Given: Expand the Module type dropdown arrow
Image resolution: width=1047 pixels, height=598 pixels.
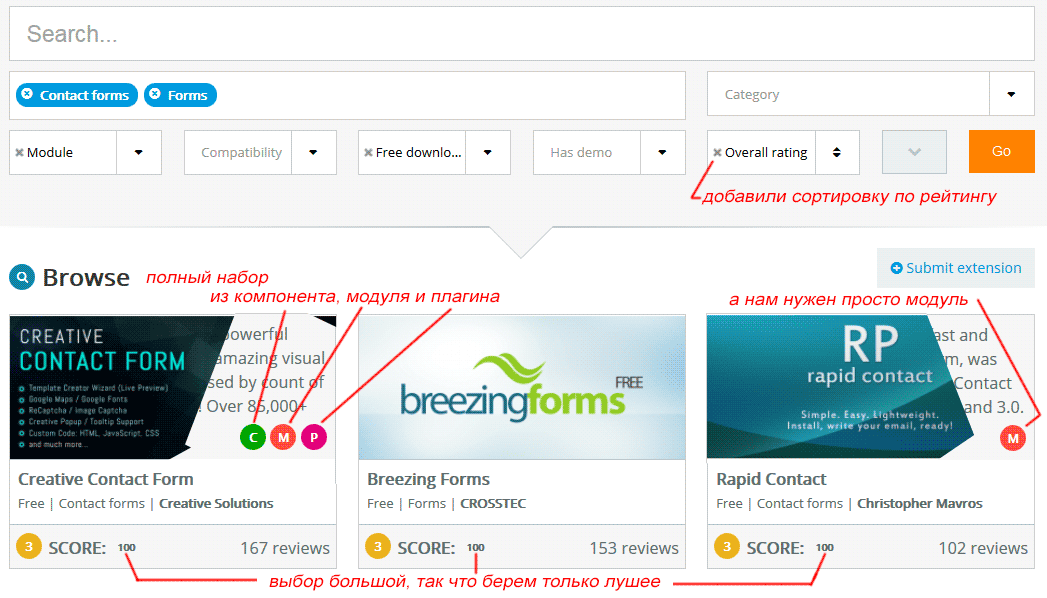Looking at the screenshot, I should pos(139,153).
